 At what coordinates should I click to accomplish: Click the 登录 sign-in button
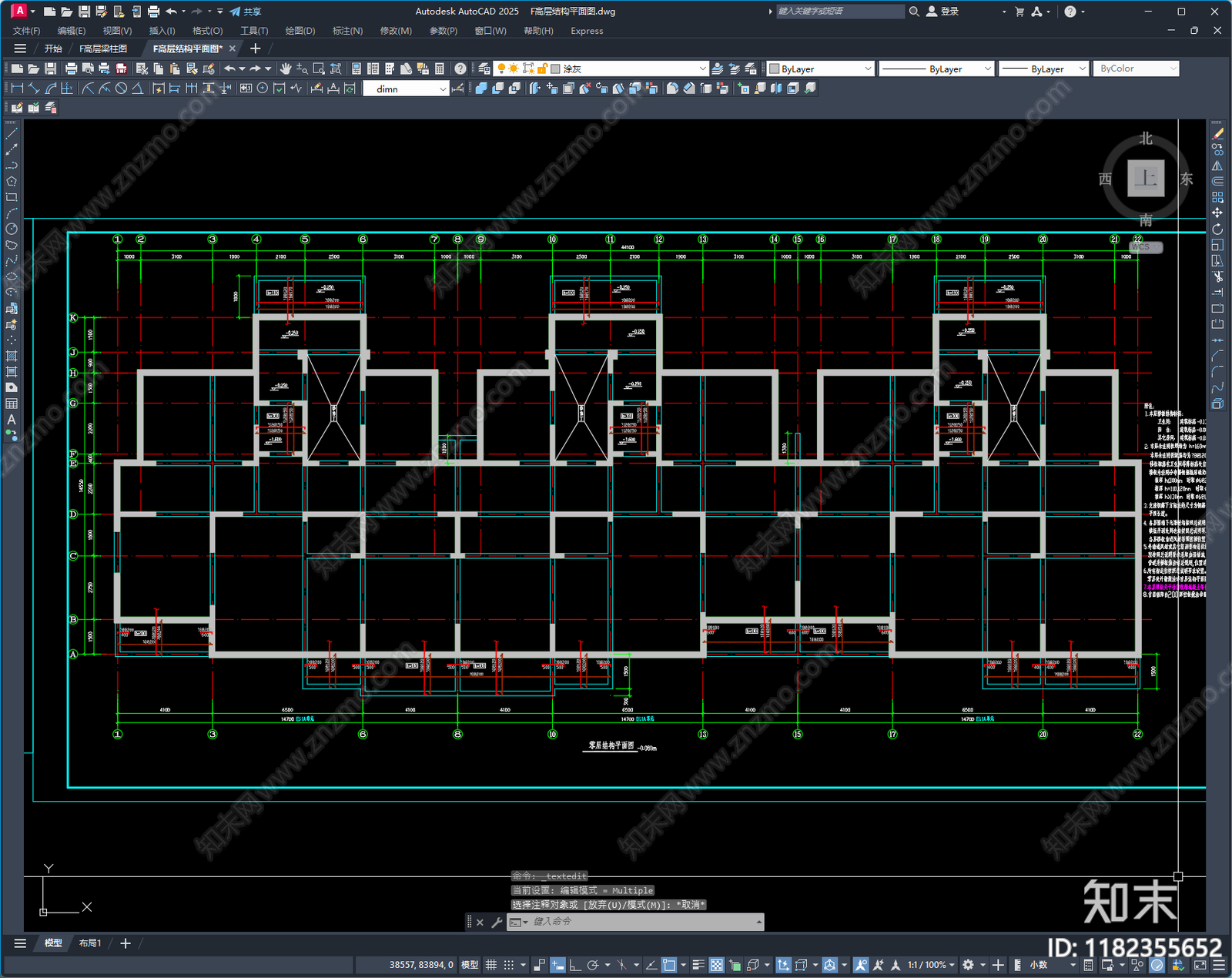pos(943,12)
